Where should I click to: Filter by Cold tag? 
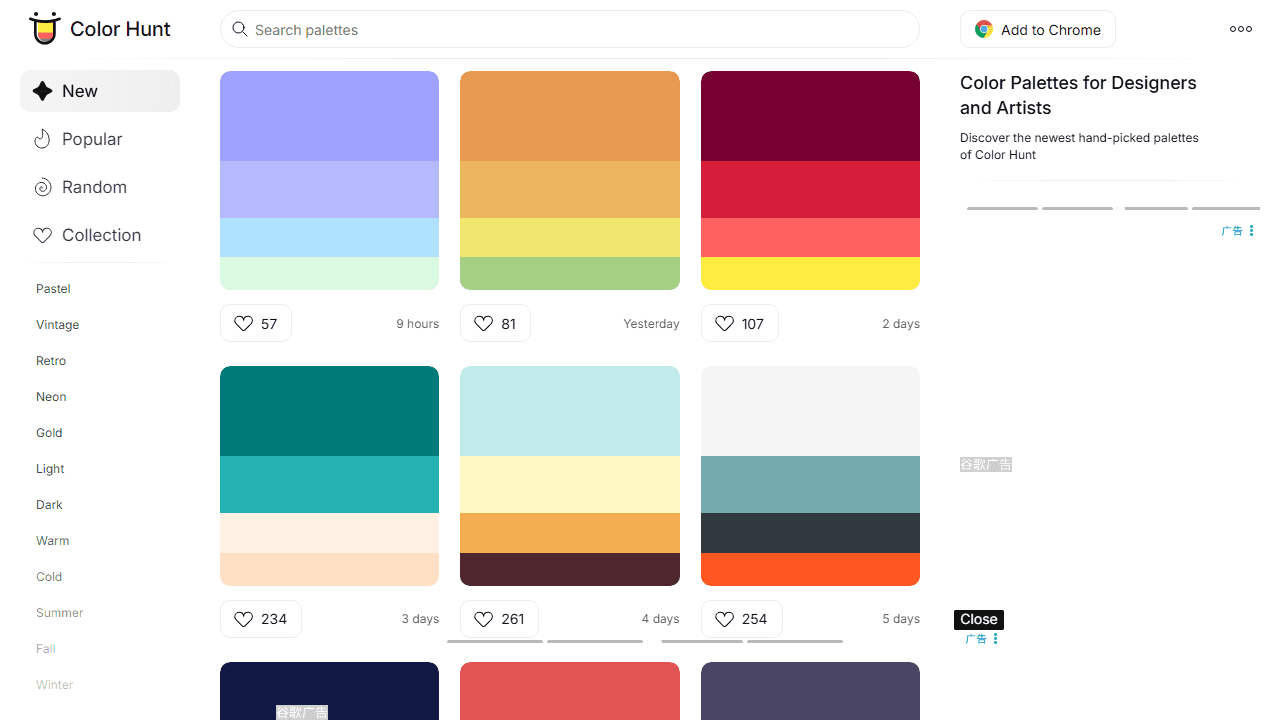(49, 577)
